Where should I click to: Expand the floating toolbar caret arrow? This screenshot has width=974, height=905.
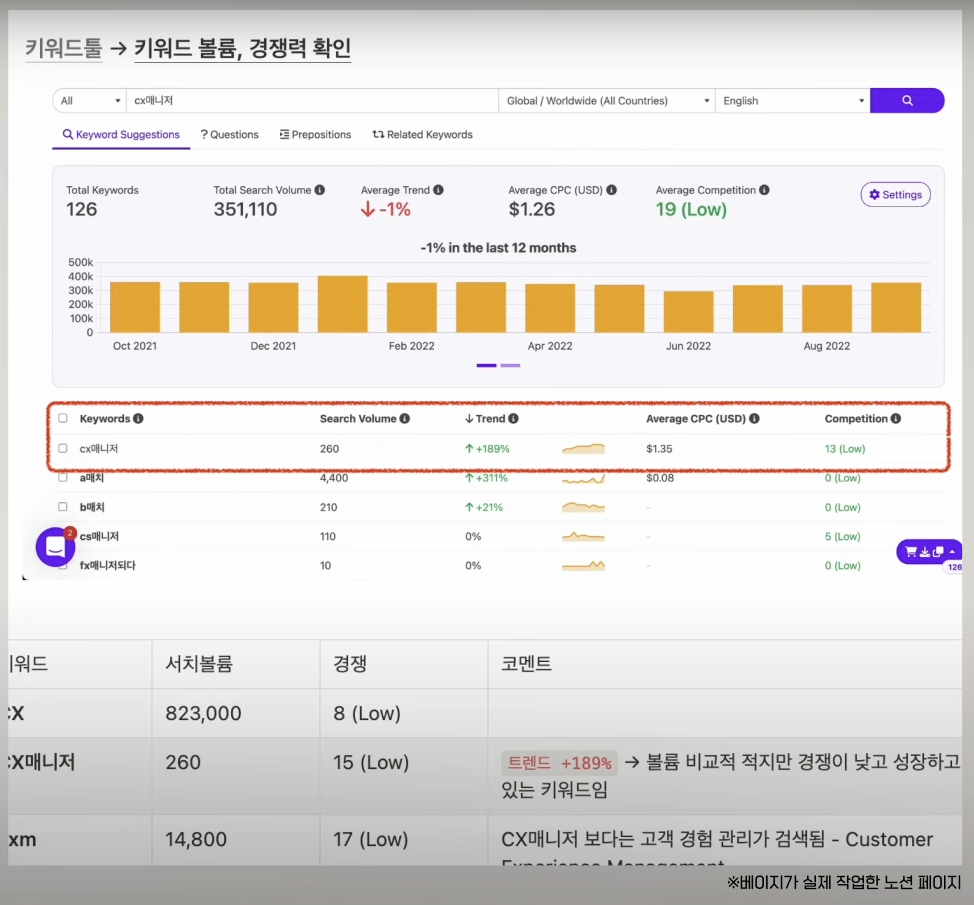[952, 552]
